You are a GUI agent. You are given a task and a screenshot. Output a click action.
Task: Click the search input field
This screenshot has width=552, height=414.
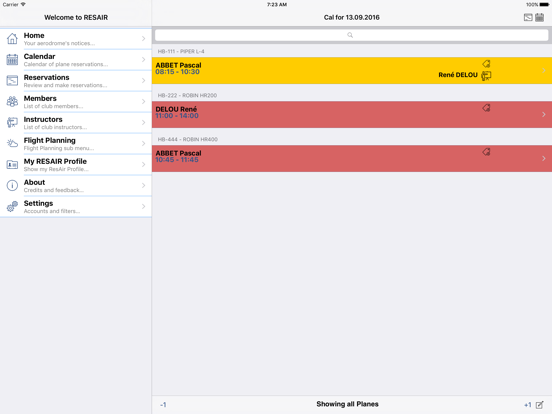pos(351,35)
